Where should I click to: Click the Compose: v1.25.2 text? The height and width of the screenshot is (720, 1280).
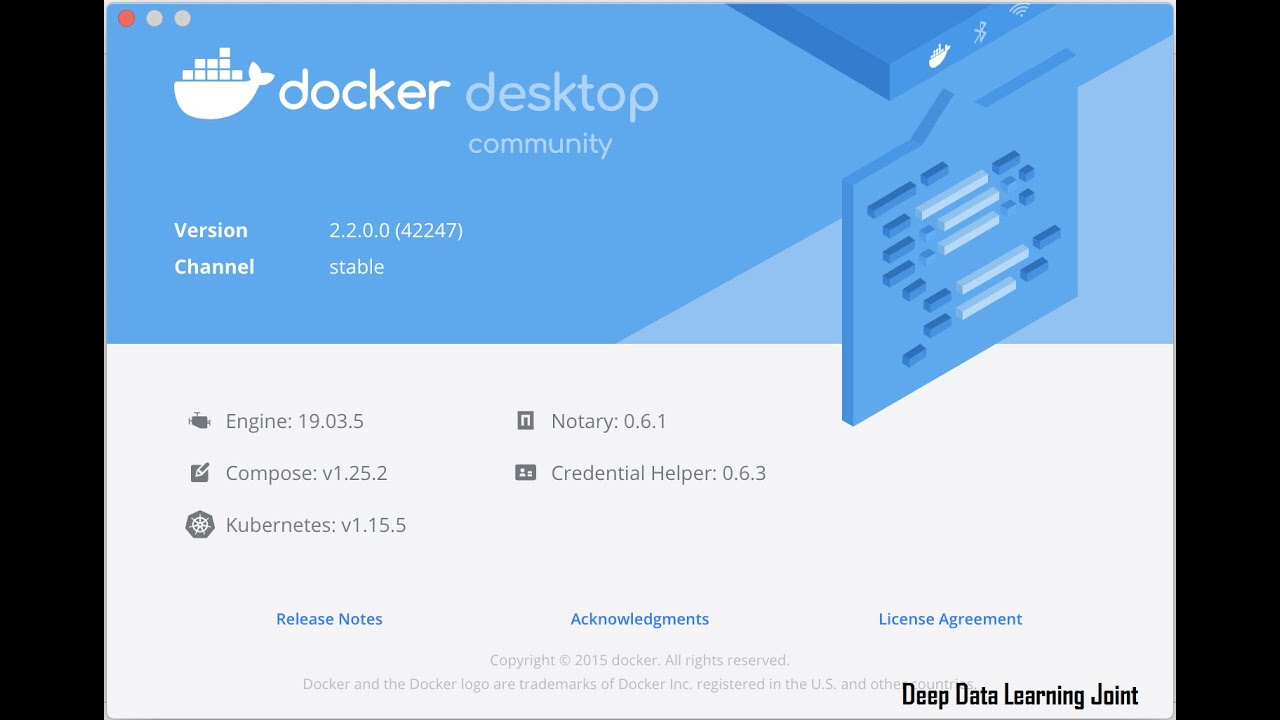(307, 473)
